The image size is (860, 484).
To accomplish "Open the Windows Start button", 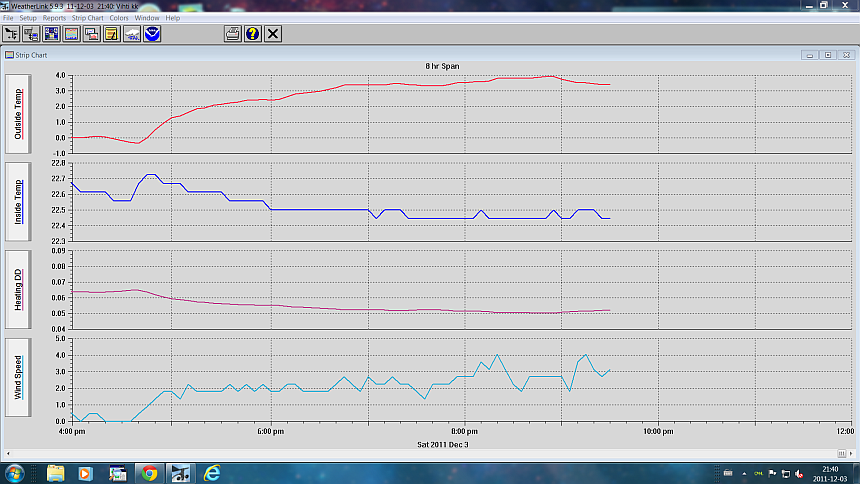I will [x=14, y=473].
